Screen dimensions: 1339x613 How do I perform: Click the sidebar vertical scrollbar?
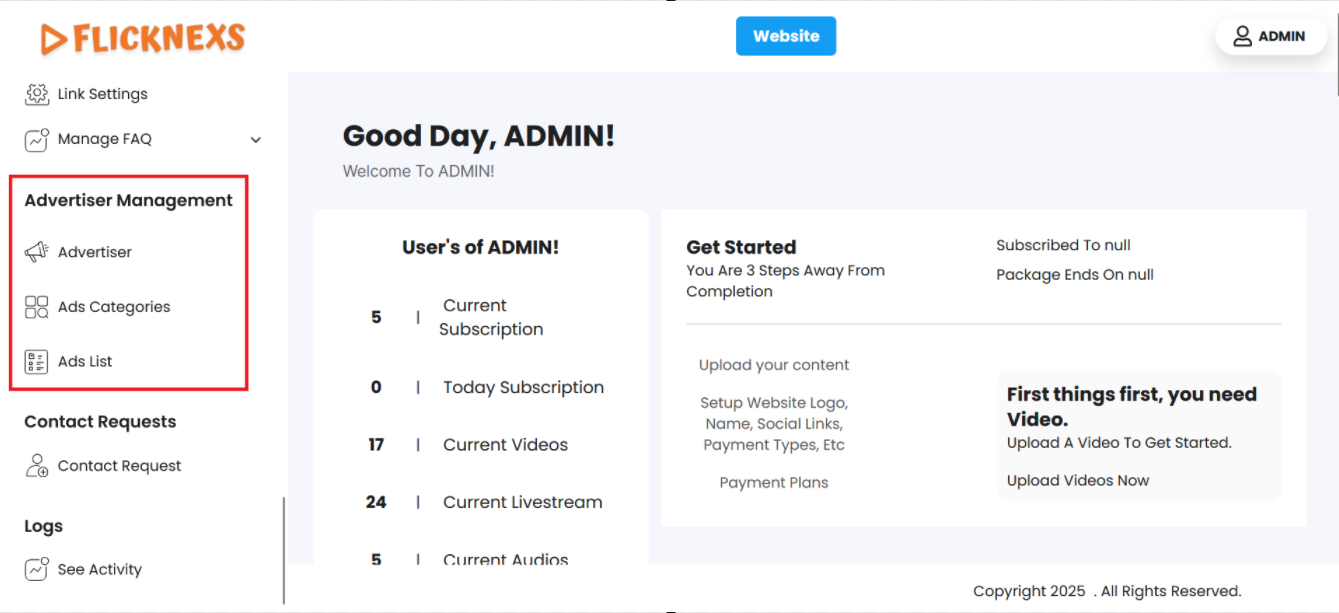coord(284,550)
